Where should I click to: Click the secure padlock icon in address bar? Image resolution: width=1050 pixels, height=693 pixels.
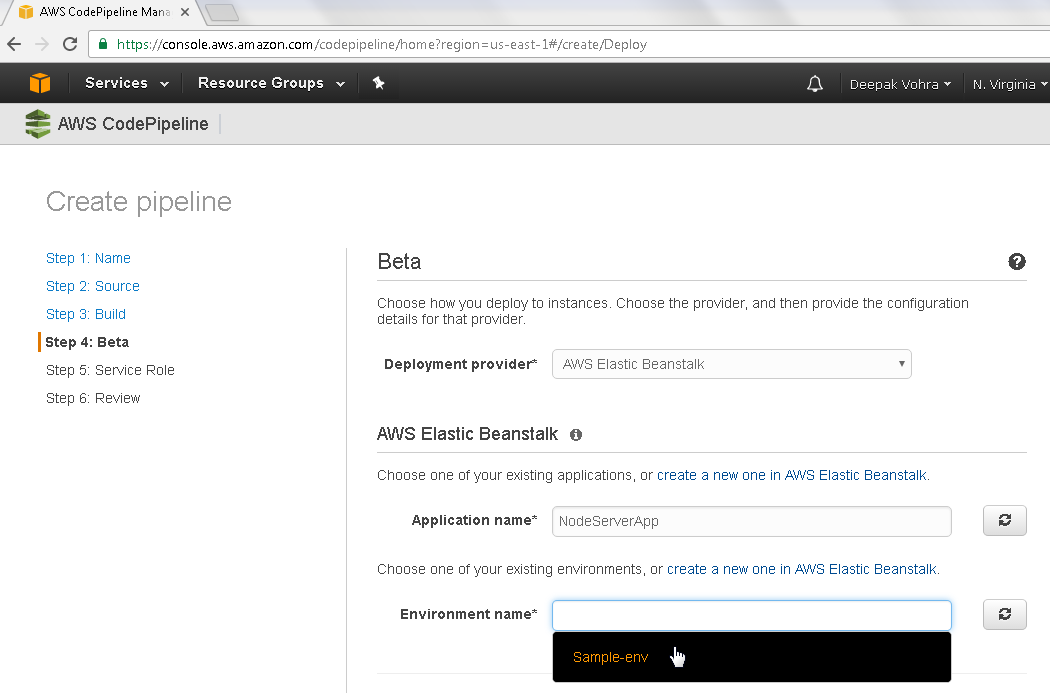coord(102,44)
